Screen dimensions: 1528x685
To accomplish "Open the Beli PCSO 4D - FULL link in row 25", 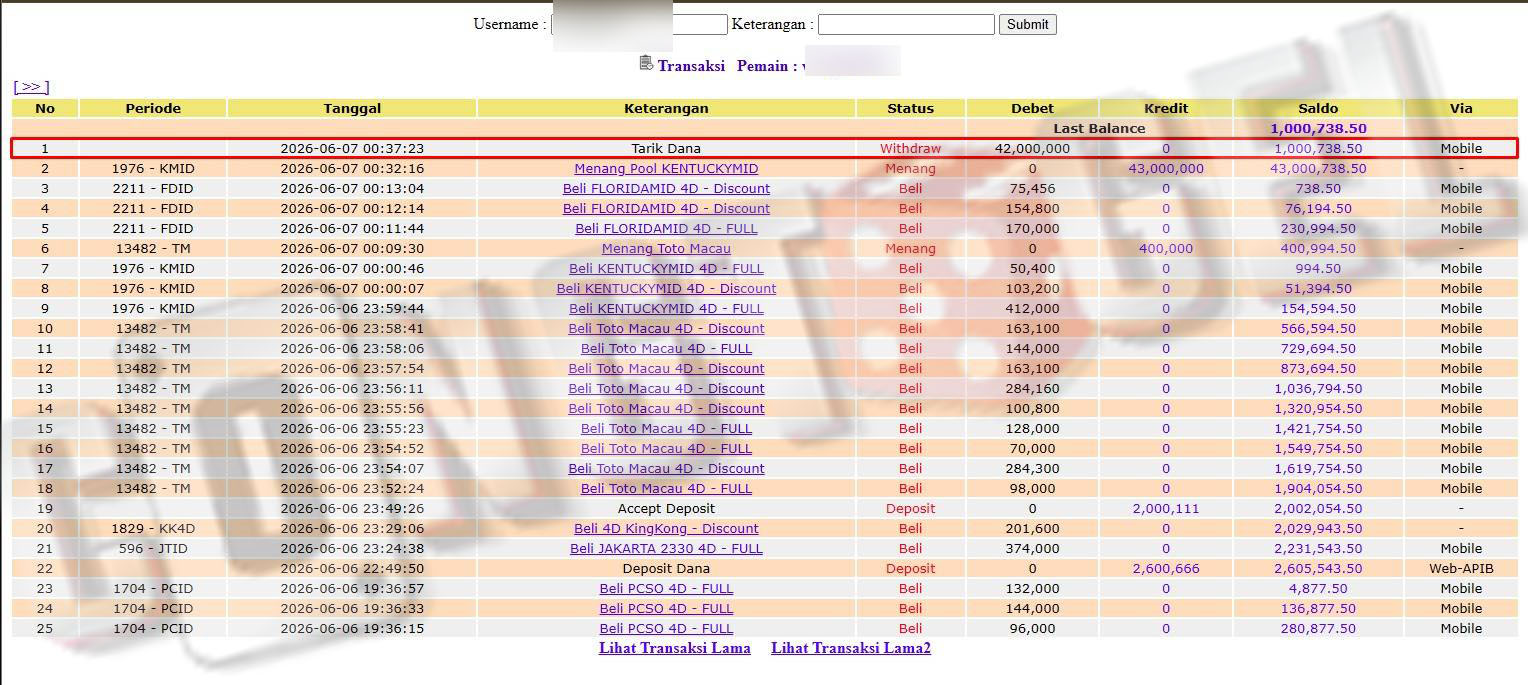I will 666,628.
